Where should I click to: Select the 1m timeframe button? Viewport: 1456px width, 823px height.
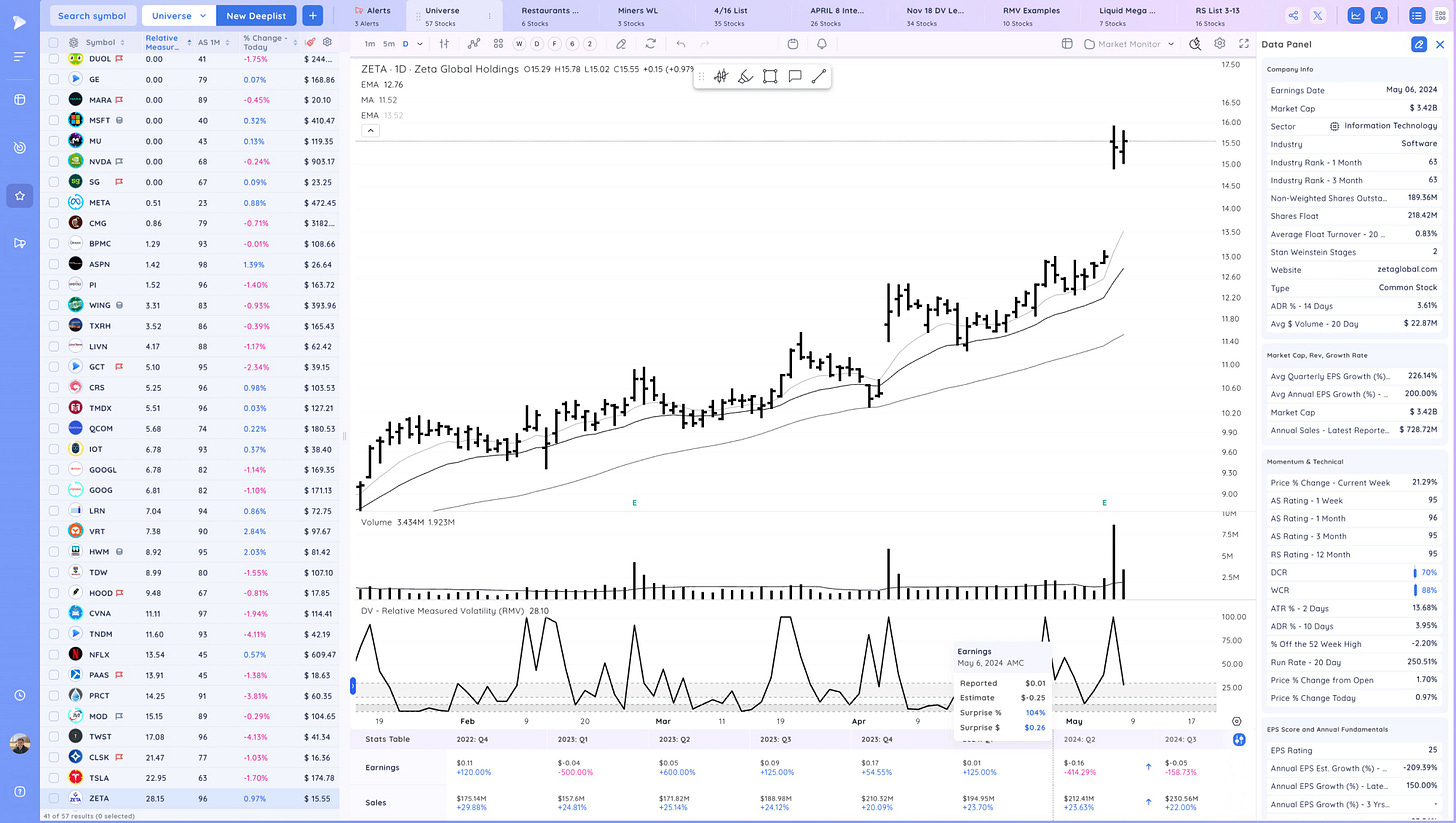(370, 44)
